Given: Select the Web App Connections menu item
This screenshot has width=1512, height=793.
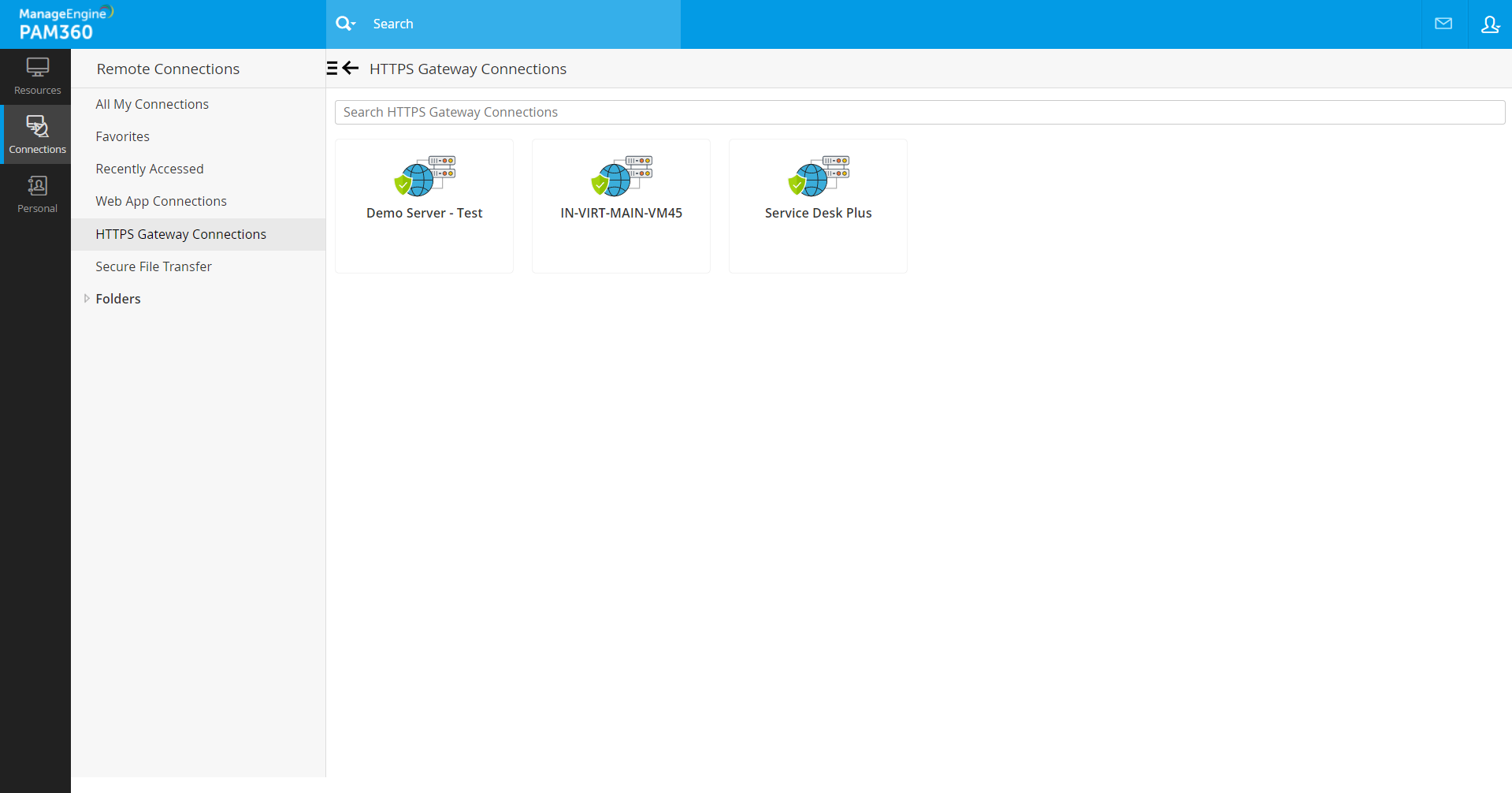Looking at the screenshot, I should click(x=161, y=201).
